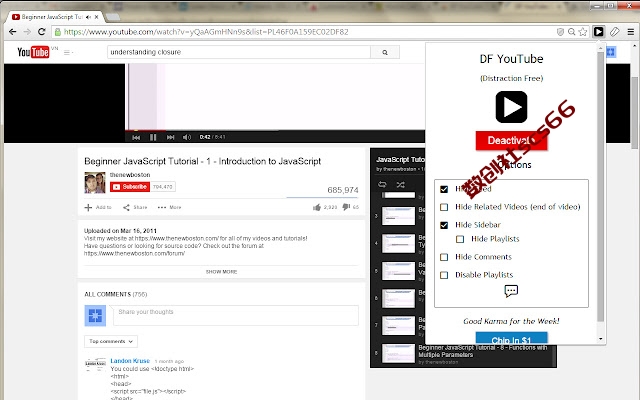Open the YouTube guide menu icon
The height and width of the screenshot is (400, 640).
click(68, 52)
